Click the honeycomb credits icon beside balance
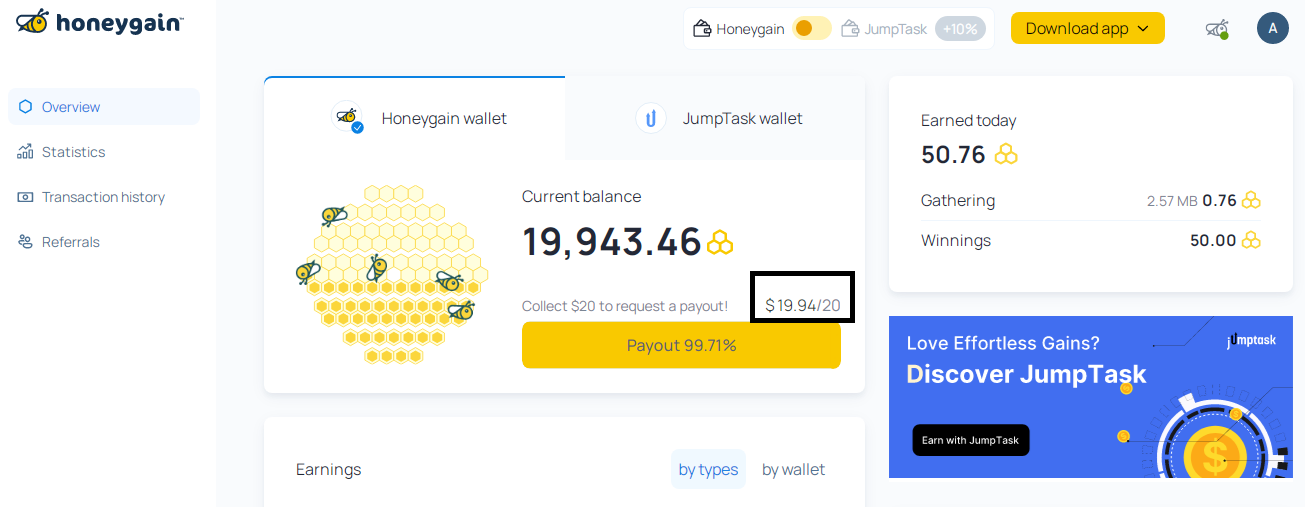This screenshot has width=1305, height=507. point(721,242)
